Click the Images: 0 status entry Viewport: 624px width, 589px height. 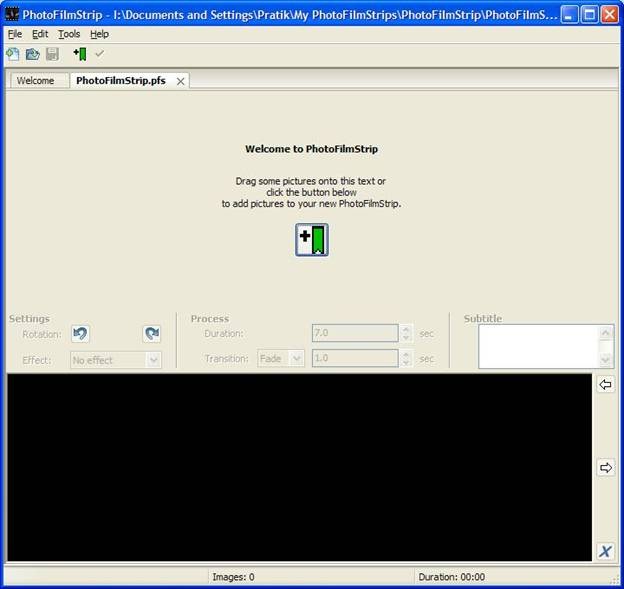[x=233, y=577]
